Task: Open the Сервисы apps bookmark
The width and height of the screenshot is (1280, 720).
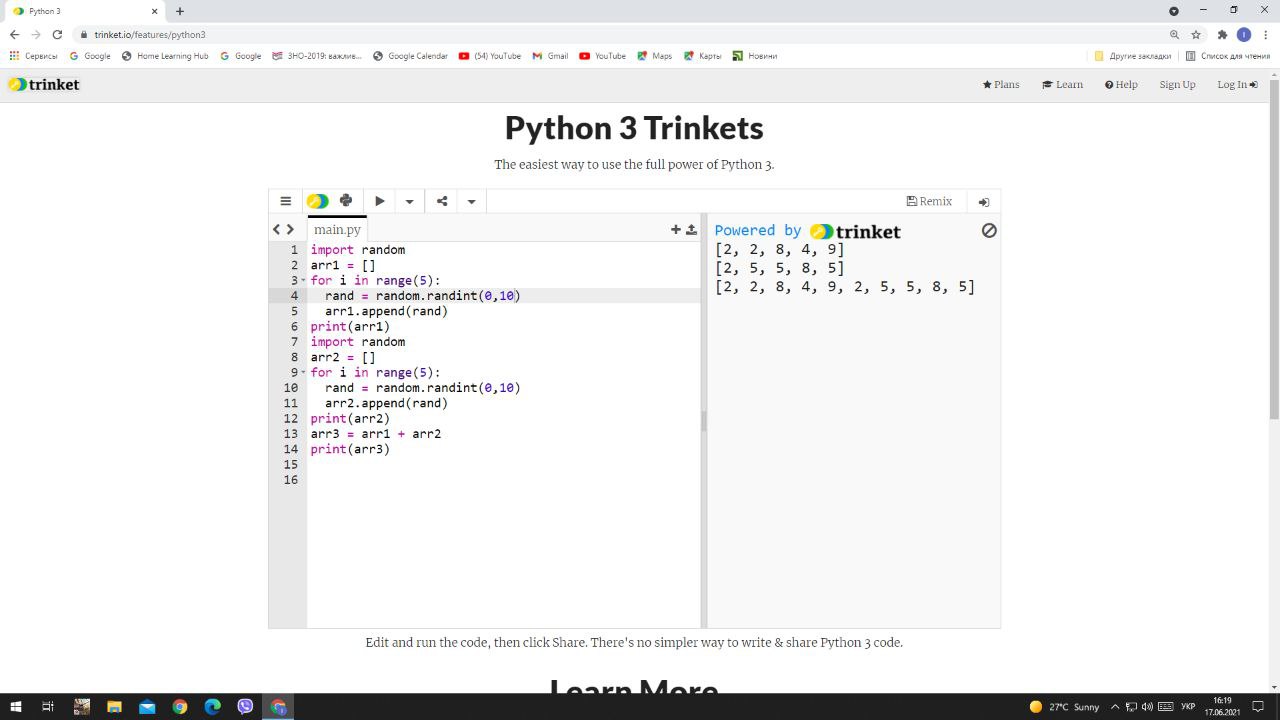Action: (33, 56)
